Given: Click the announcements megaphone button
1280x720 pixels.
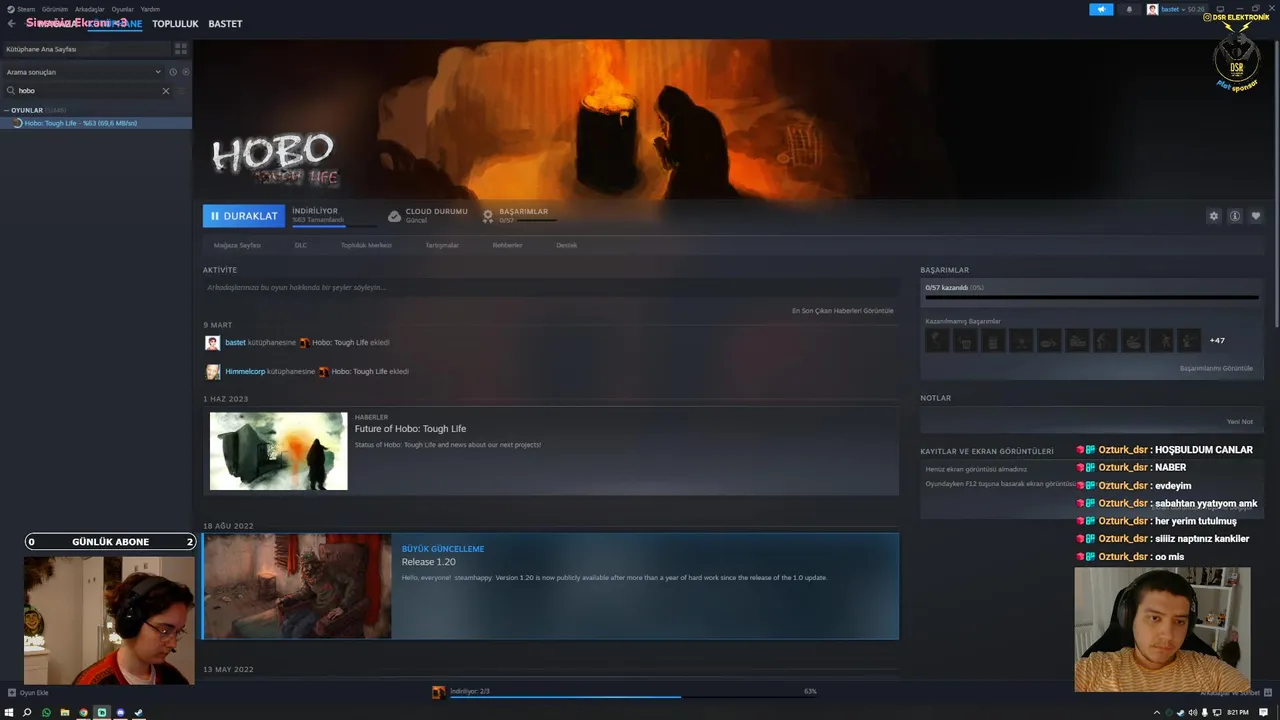Looking at the screenshot, I should (1101, 9).
